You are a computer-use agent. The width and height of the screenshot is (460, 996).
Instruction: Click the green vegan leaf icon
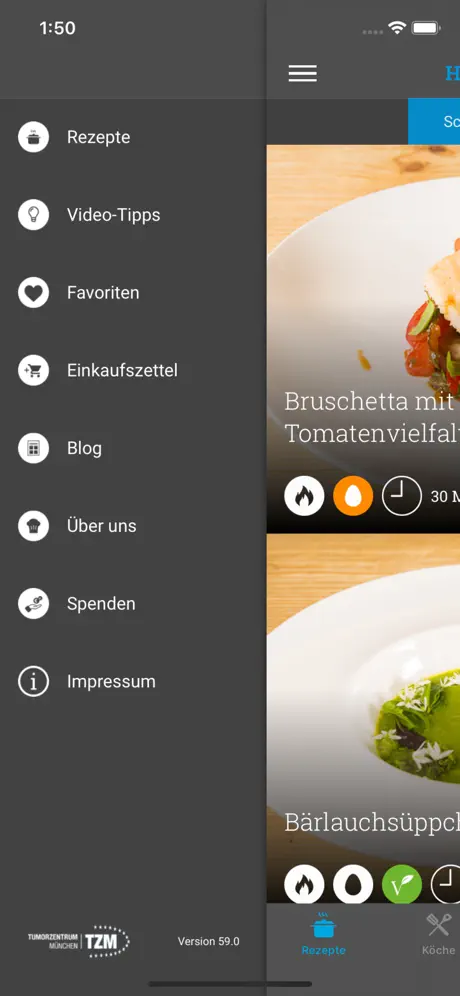click(402, 884)
